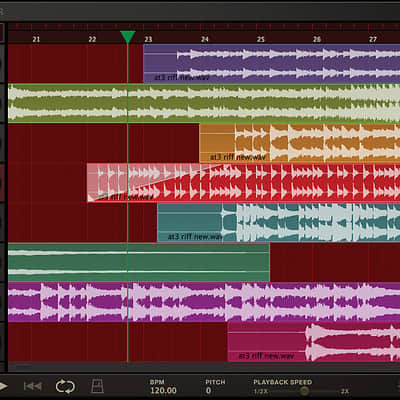
Task: Click the Playback Speed slider knob
Action: pyautogui.click(x=304, y=391)
